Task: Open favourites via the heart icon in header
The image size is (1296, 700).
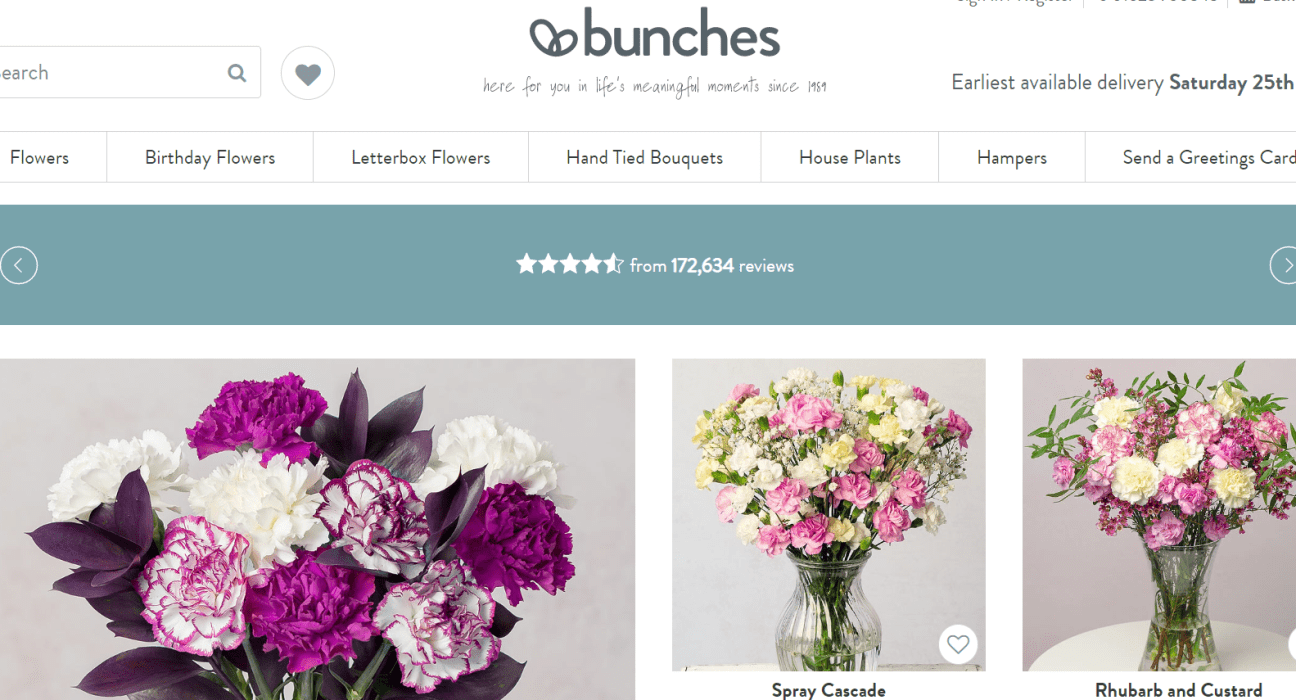Action: [x=308, y=73]
